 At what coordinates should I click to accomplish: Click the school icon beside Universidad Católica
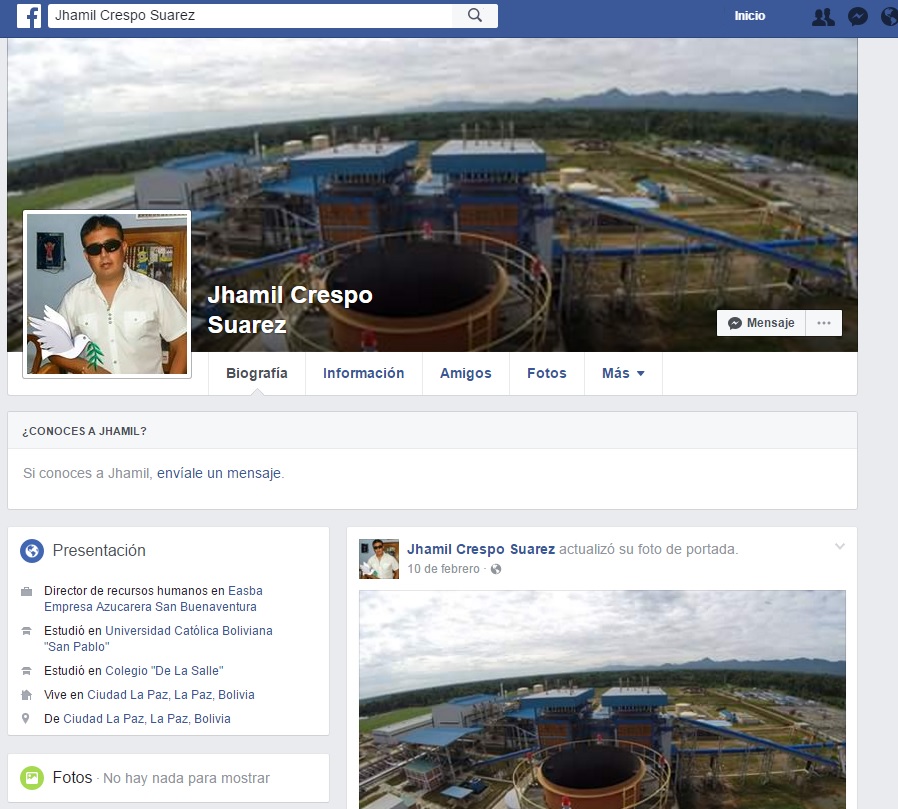(x=26, y=631)
